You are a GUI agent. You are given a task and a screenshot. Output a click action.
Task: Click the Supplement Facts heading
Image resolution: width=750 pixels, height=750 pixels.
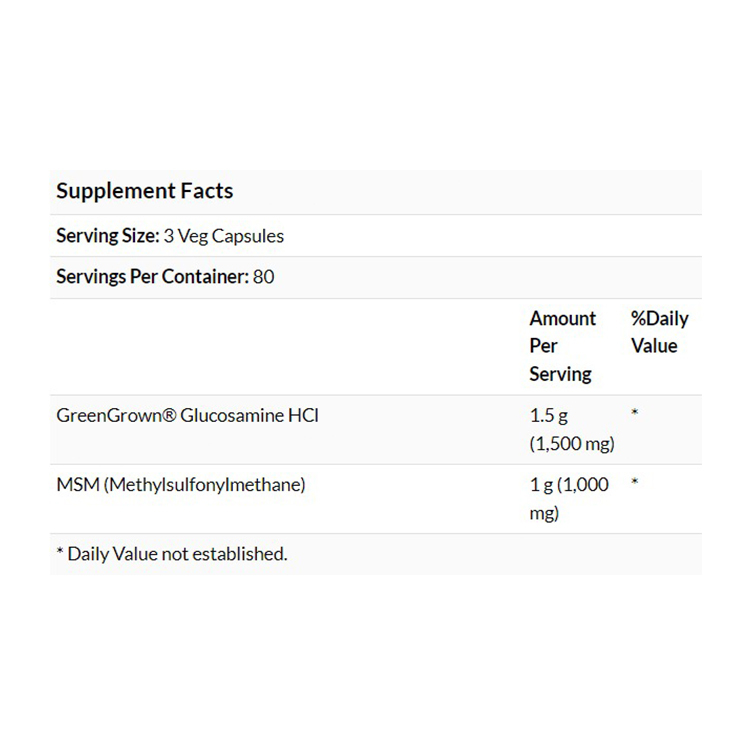click(144, 191)
